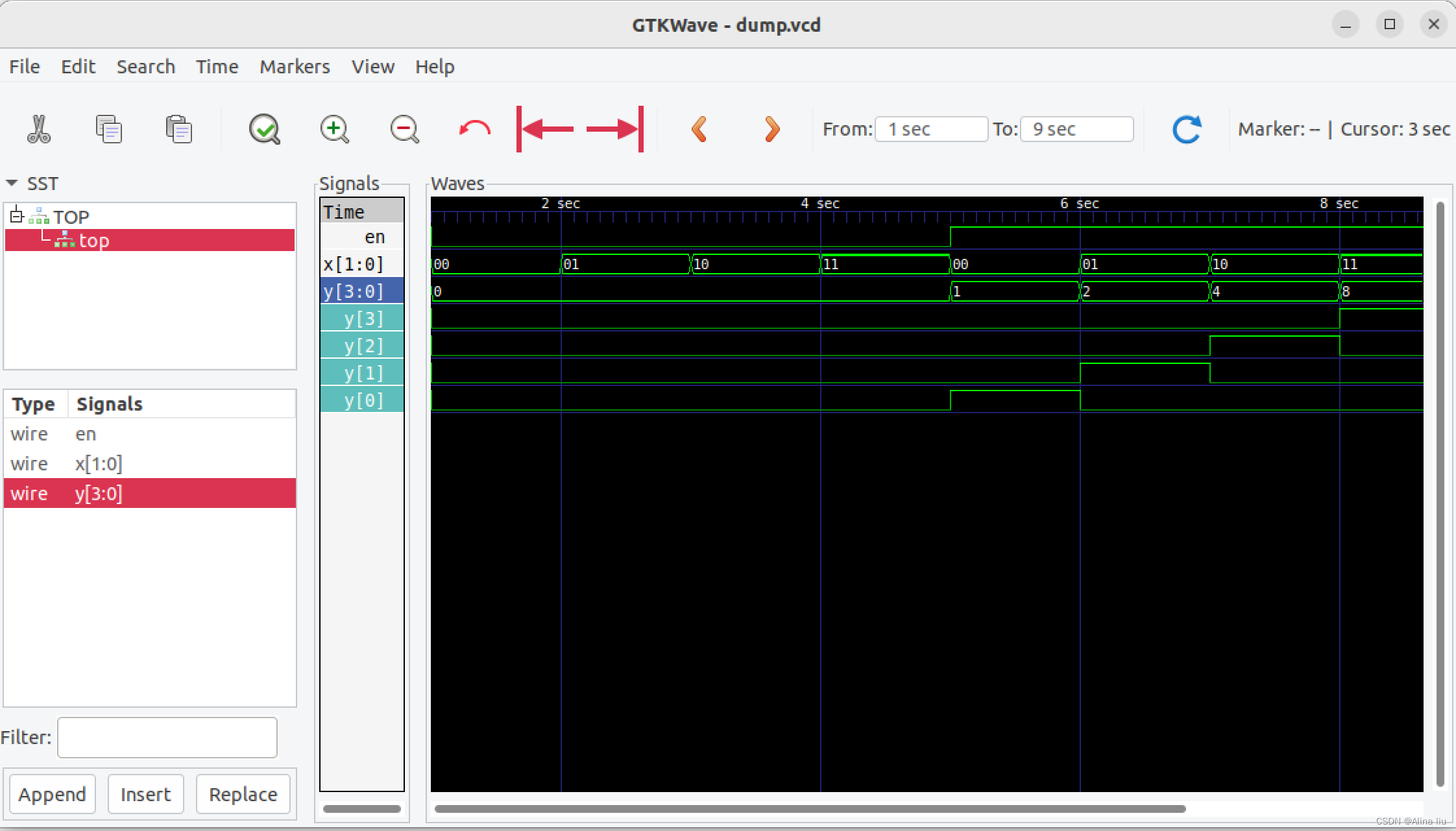Click the Cut scissors icon
Screen dimensions: 1456x831
click(x=39, y=129)
